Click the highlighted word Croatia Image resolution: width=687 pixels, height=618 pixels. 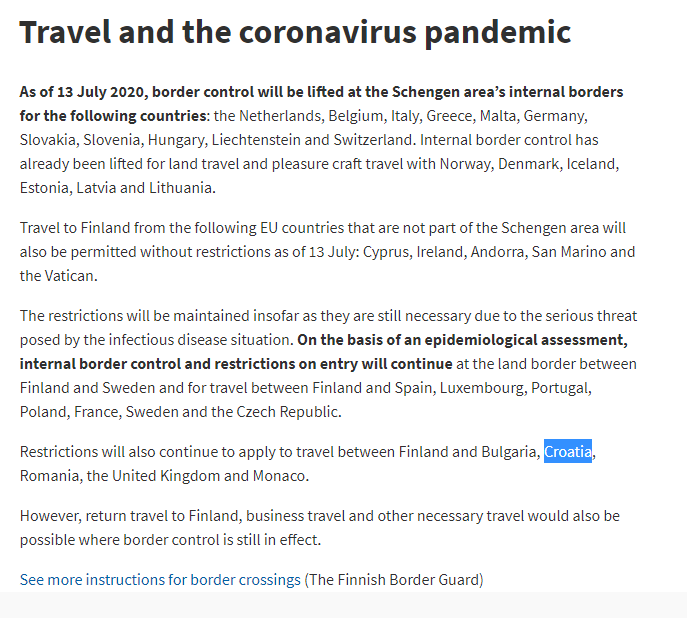point(568,451)
